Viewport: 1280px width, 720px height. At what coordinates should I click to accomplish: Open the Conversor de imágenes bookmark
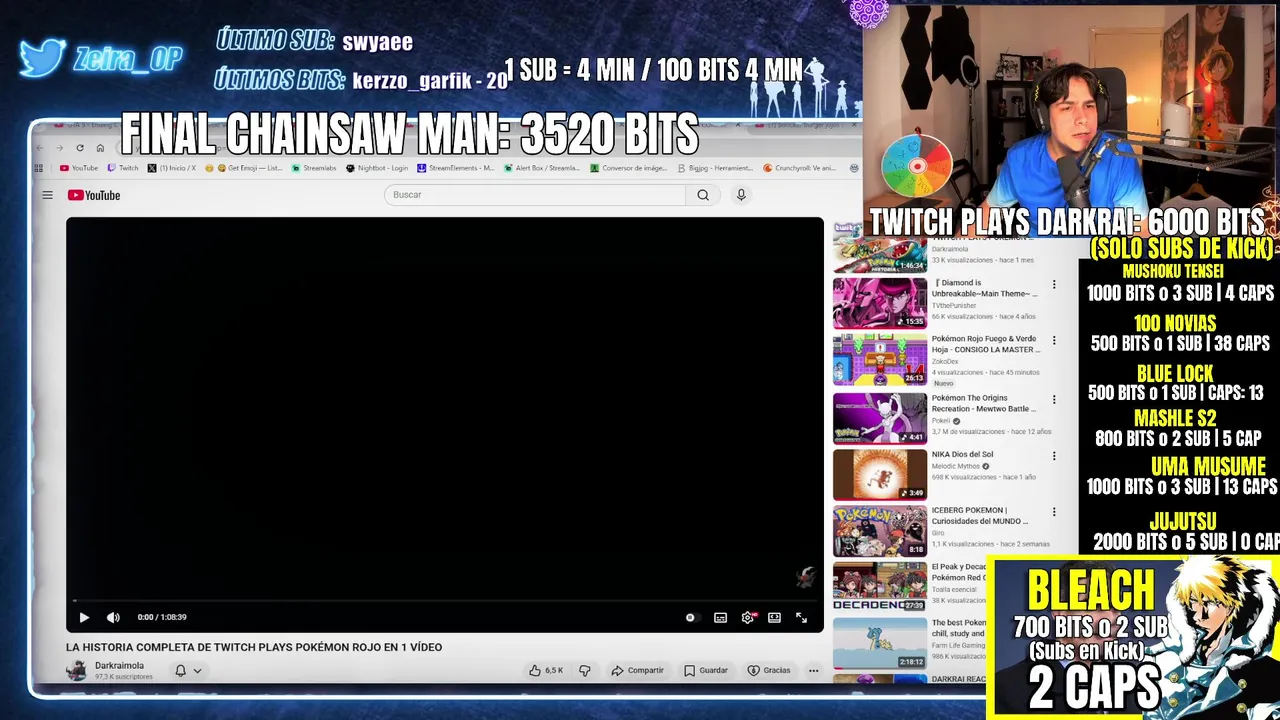(x=630, y=168)
